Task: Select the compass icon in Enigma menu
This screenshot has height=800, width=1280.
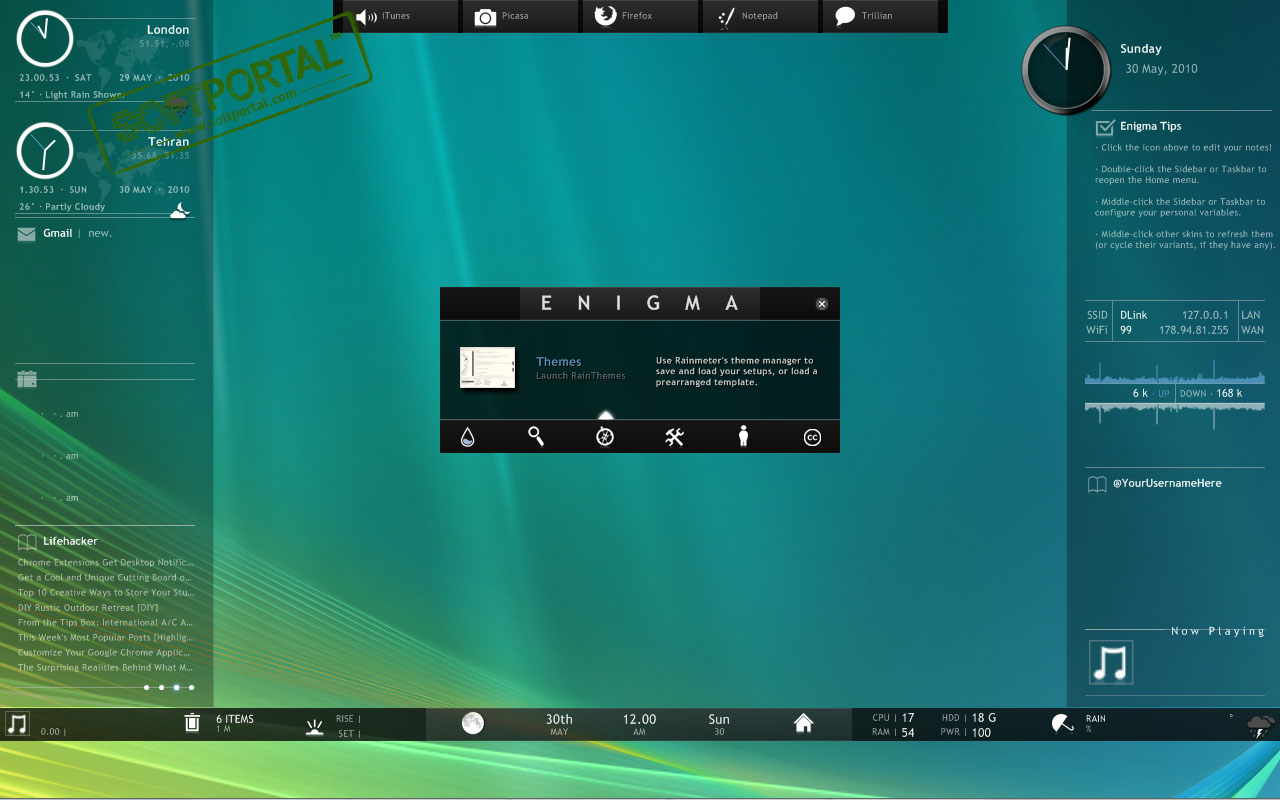Action: 605,436
